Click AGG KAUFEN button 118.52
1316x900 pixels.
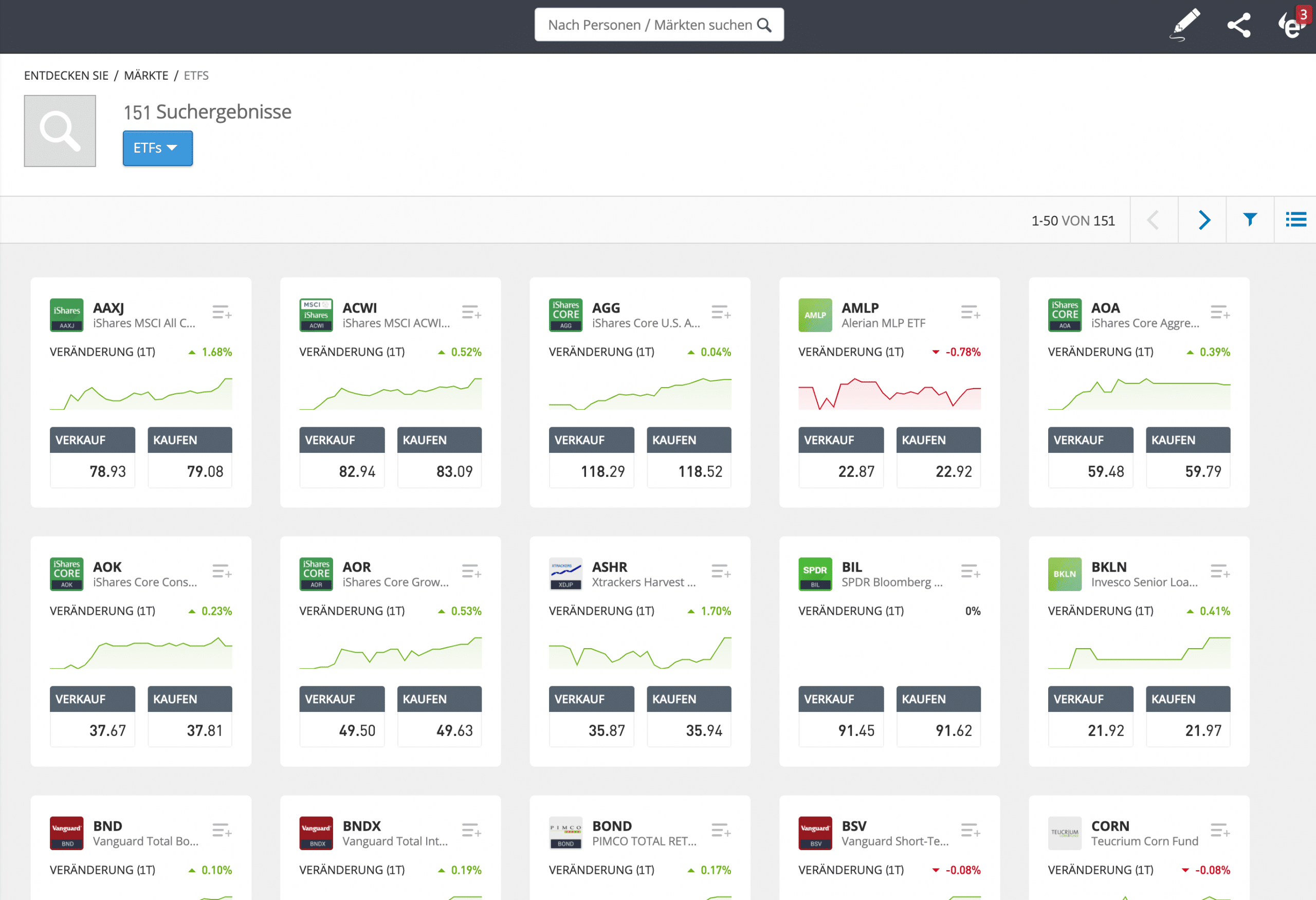click(x=689, y=457)
